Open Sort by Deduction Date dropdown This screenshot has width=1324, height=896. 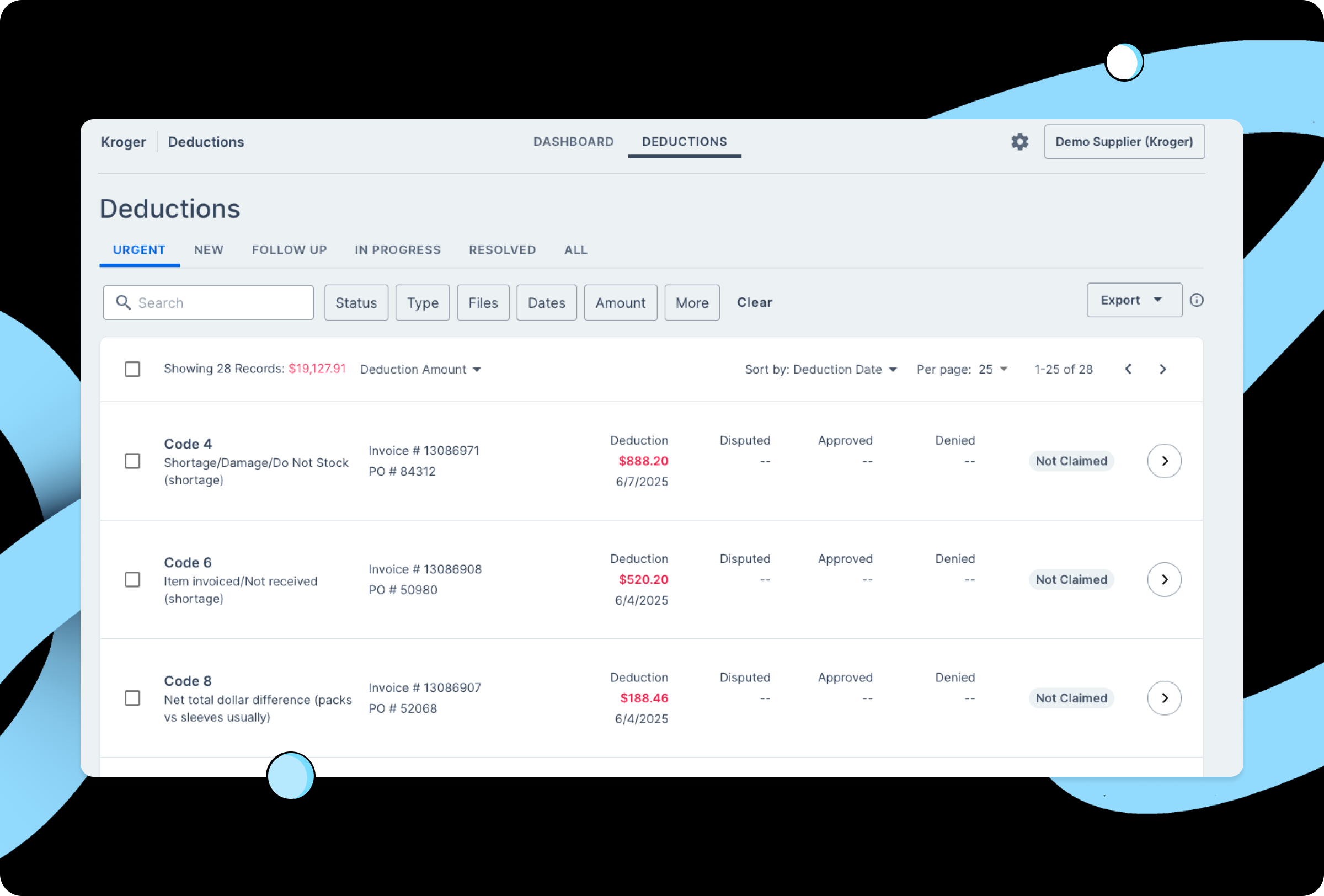820,369
